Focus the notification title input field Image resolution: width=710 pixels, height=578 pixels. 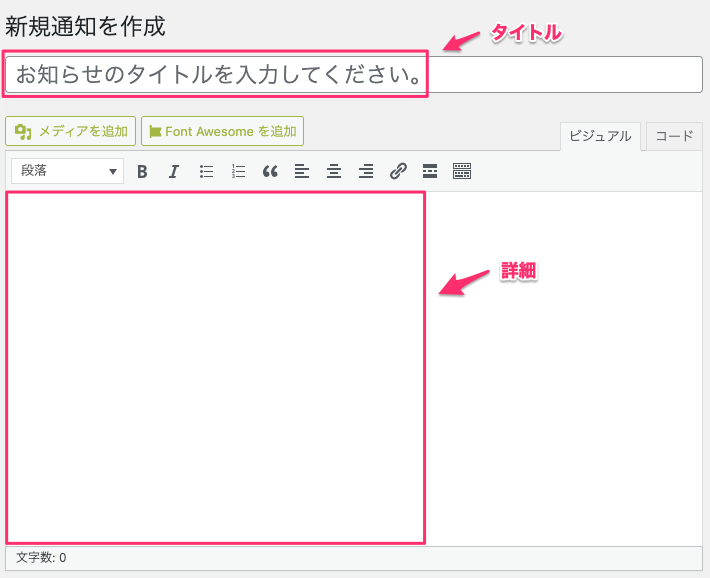tap(354, 75)
